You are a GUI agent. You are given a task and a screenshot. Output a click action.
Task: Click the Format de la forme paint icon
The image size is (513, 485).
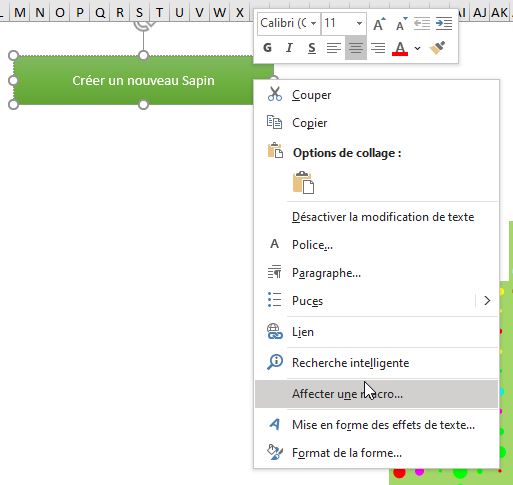coord(275,452)
